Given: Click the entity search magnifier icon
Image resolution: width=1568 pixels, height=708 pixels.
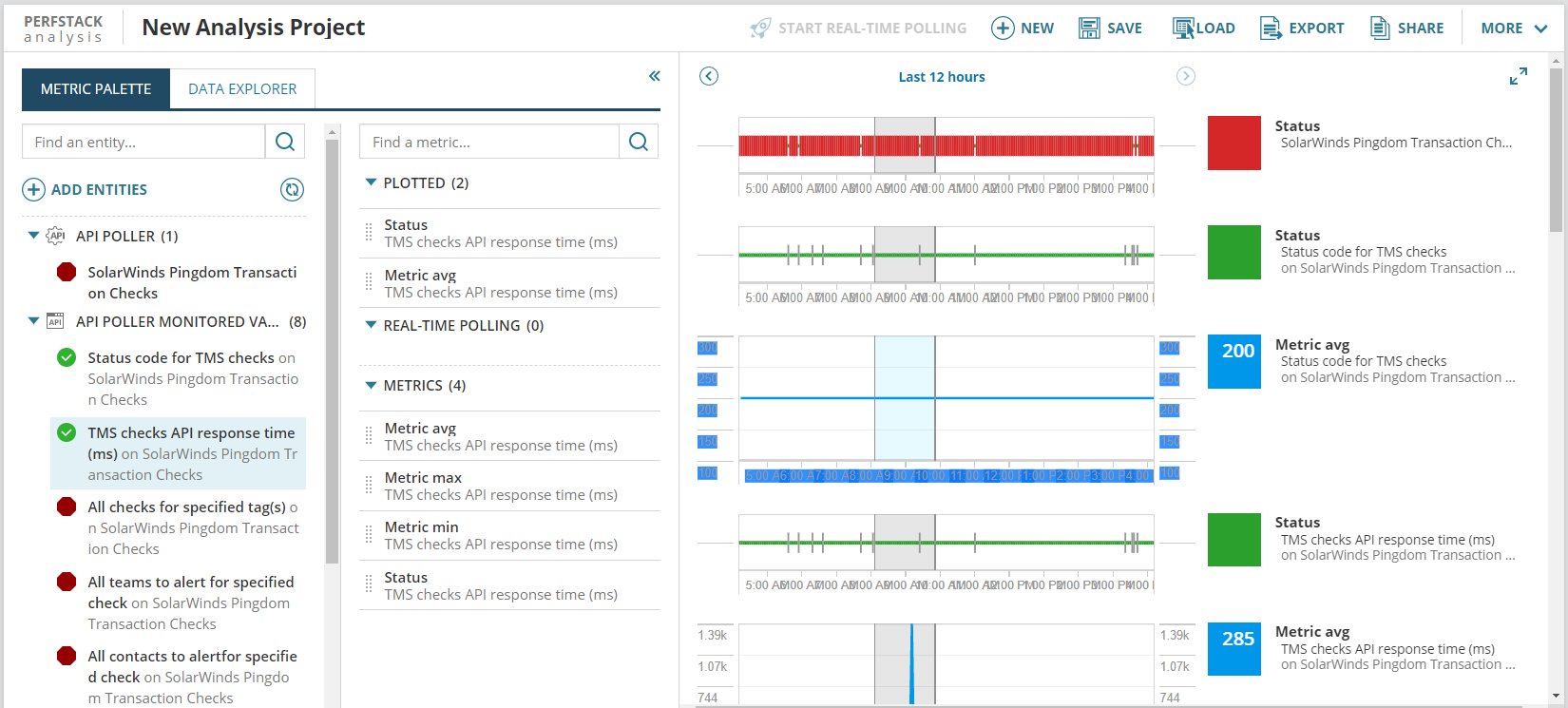Looking at the screenshot, I should tap(285, 142).
